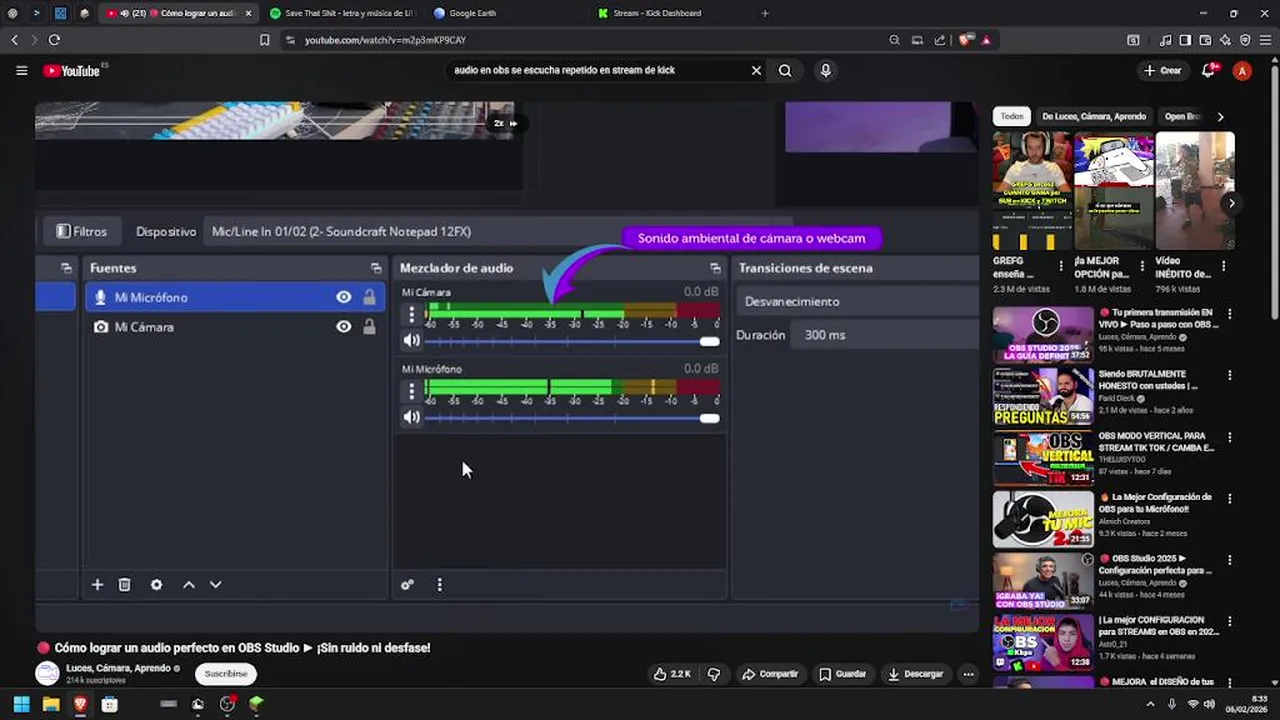Select De Luces, Cámara, Aprendo chip
This screenshot has width=1280, height=720.
1094,116
